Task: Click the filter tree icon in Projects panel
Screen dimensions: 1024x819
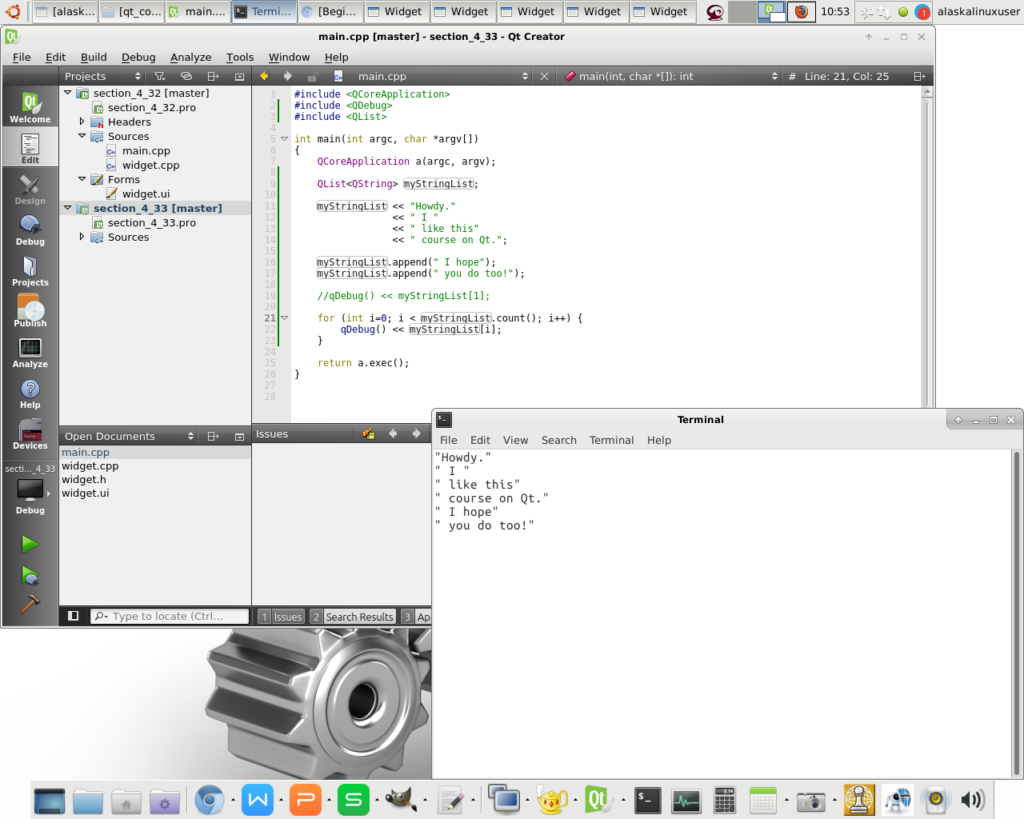Action: click(159, 76)
